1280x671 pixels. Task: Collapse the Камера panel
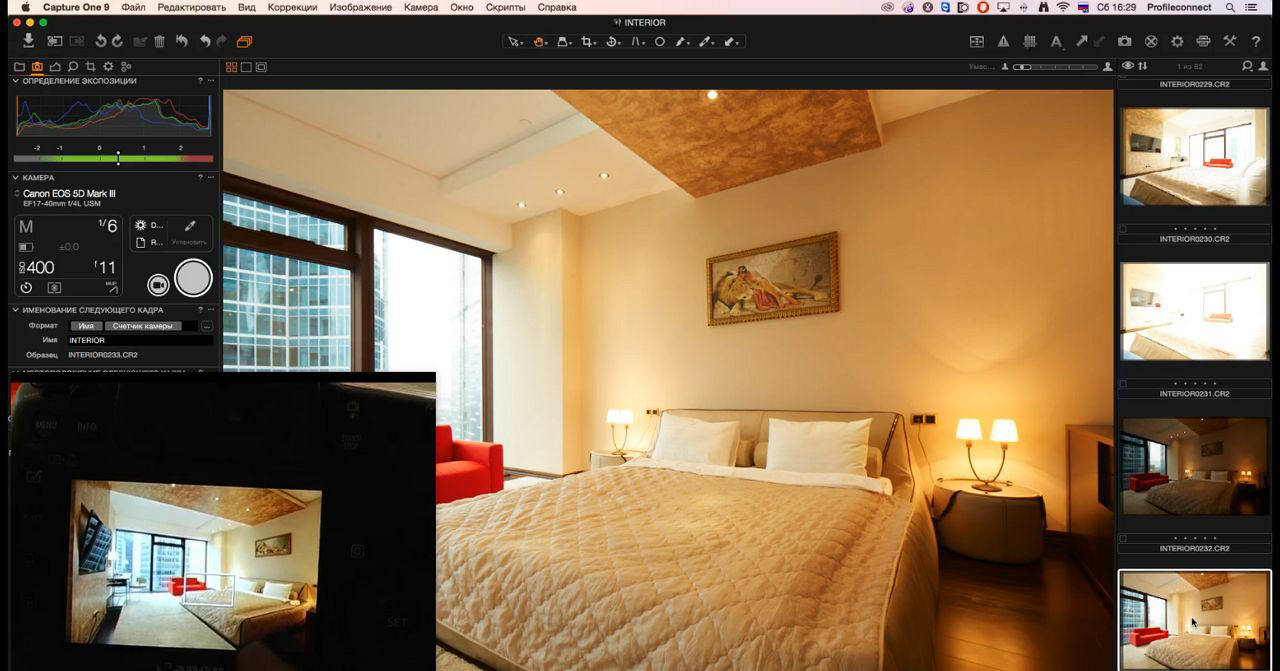[16, 178]
